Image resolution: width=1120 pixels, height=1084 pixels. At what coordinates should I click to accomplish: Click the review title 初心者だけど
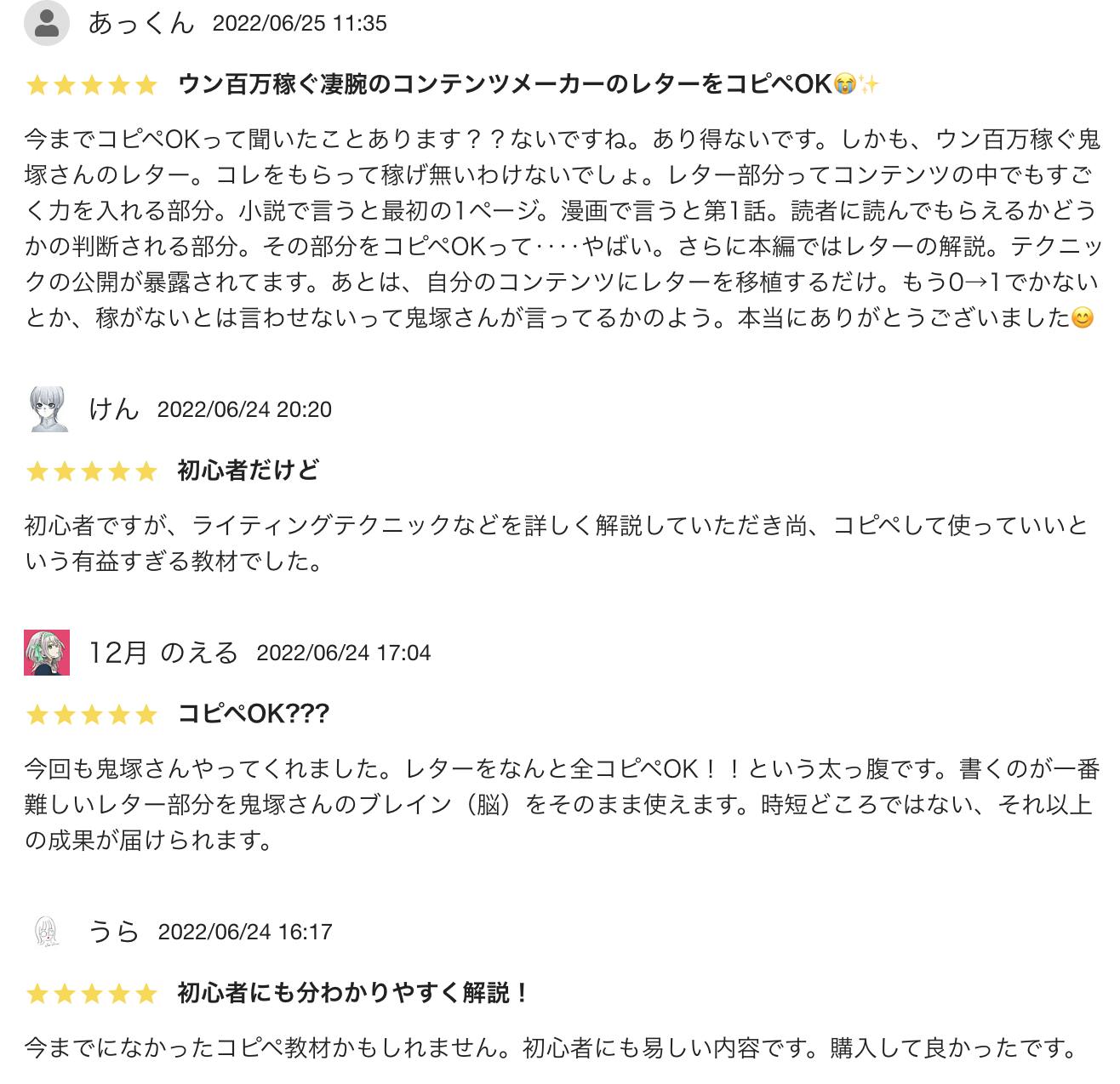248,471
